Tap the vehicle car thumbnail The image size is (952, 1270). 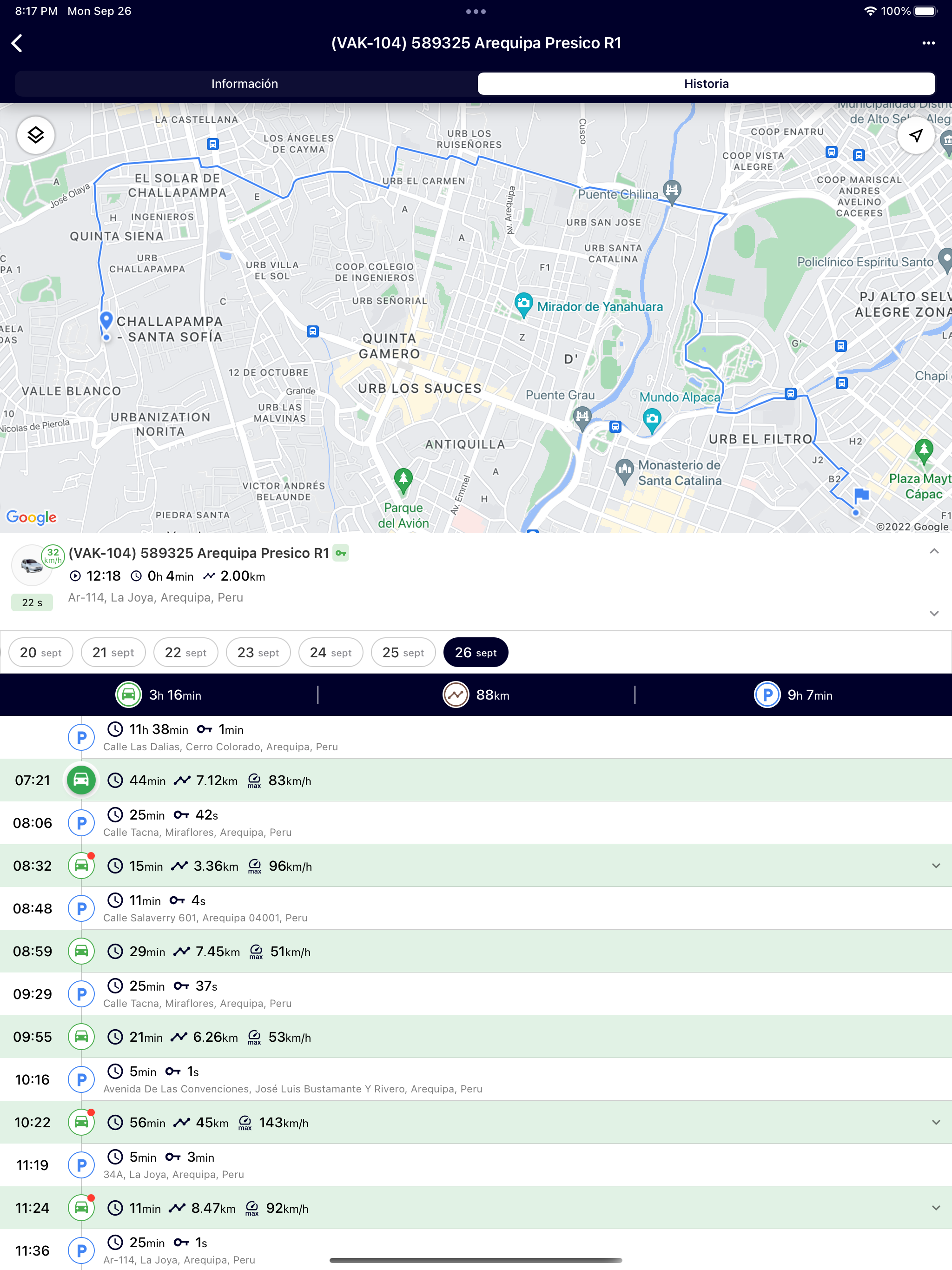tap(31, 566)
